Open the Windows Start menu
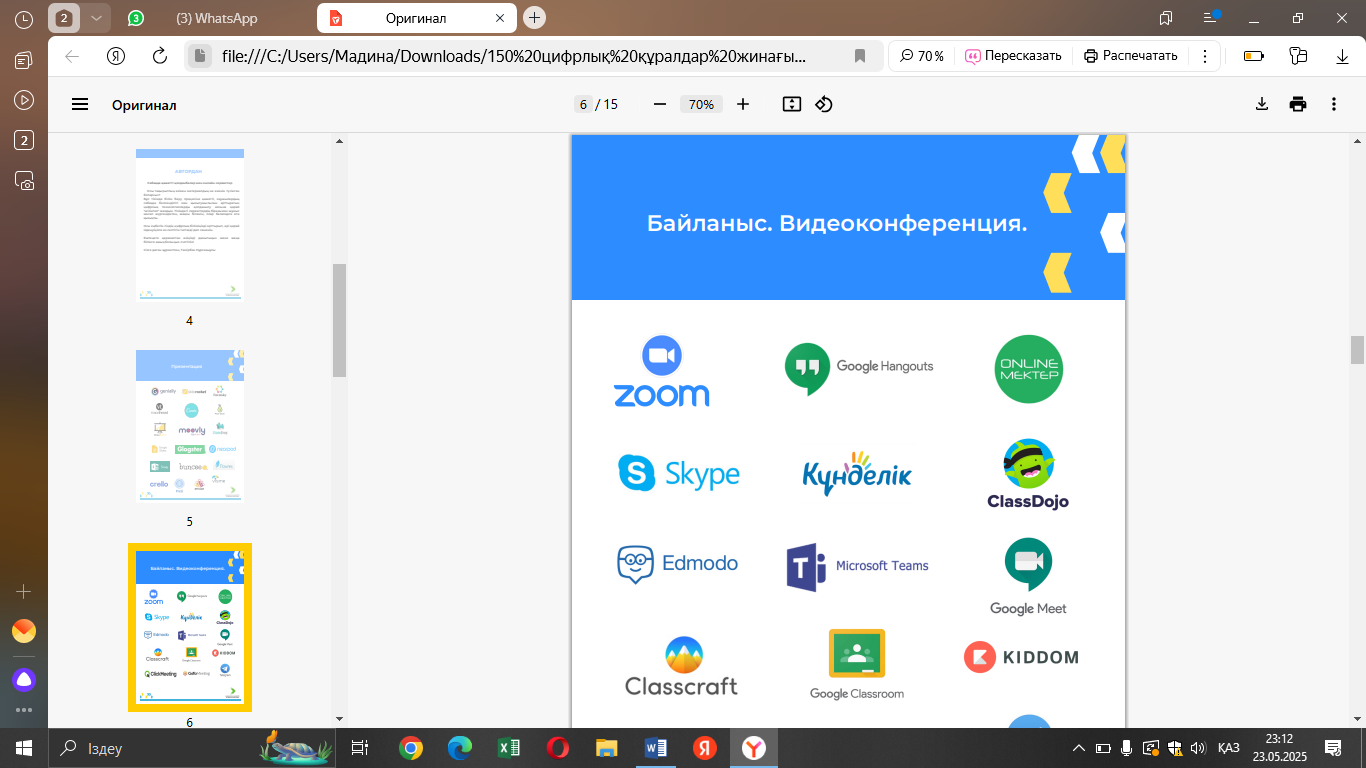Viewport: 1366px width, 768px height. point(24,748)
